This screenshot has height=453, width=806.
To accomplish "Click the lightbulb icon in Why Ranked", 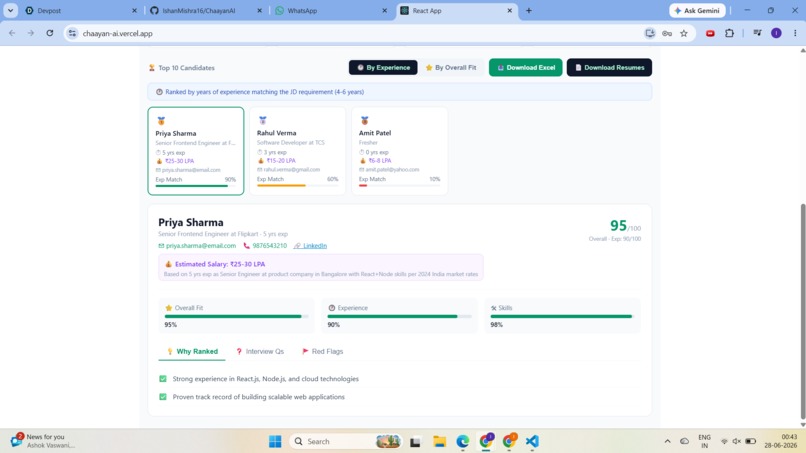I will [x=170, y=351].
